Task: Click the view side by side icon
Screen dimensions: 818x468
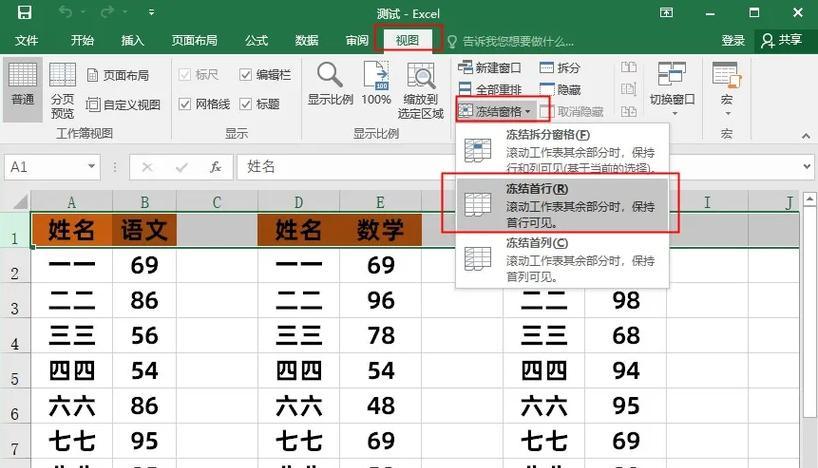Action: pos(629,67)
